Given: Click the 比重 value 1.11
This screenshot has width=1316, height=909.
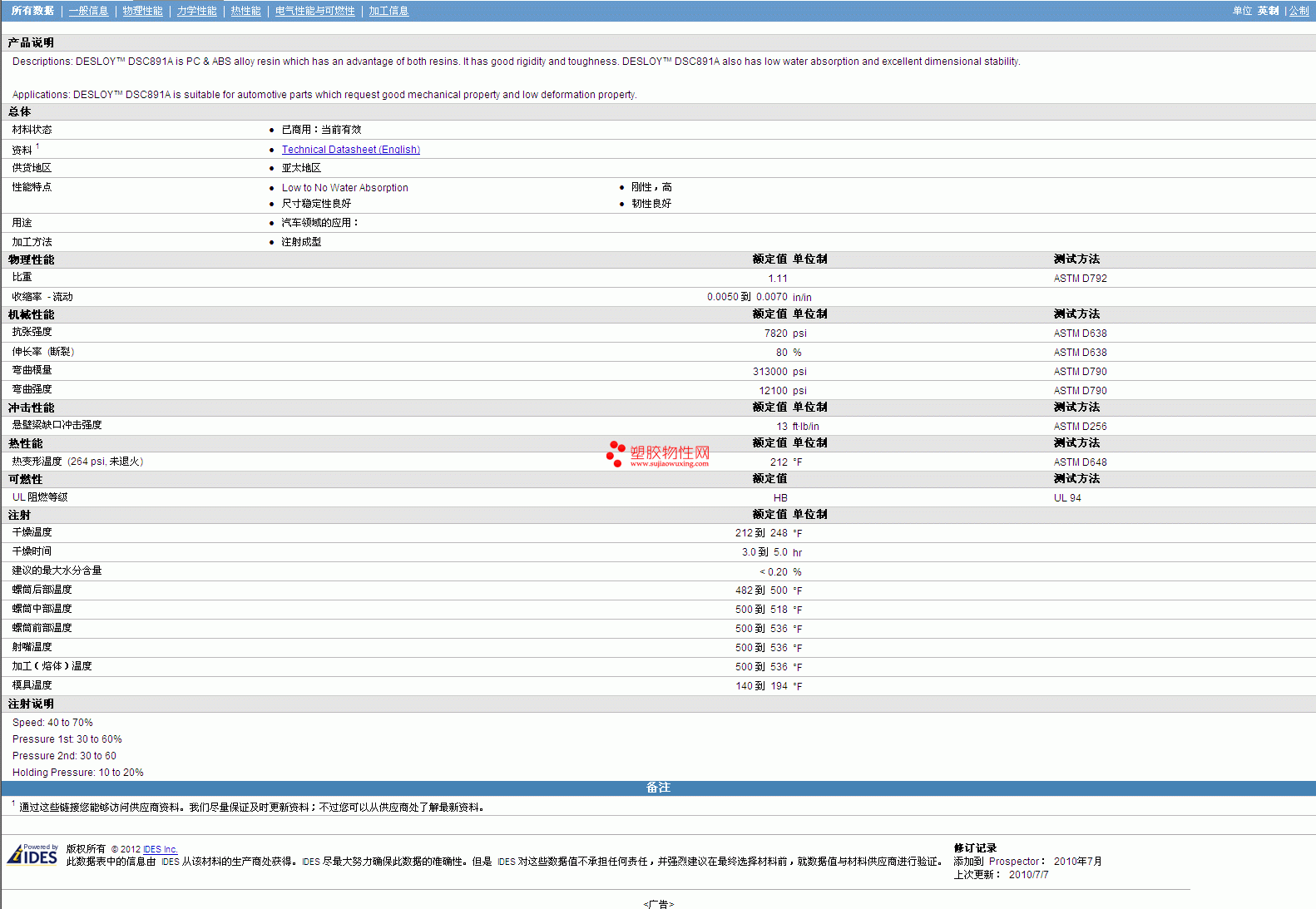Looking at the screenshot, I should (778, 279).
